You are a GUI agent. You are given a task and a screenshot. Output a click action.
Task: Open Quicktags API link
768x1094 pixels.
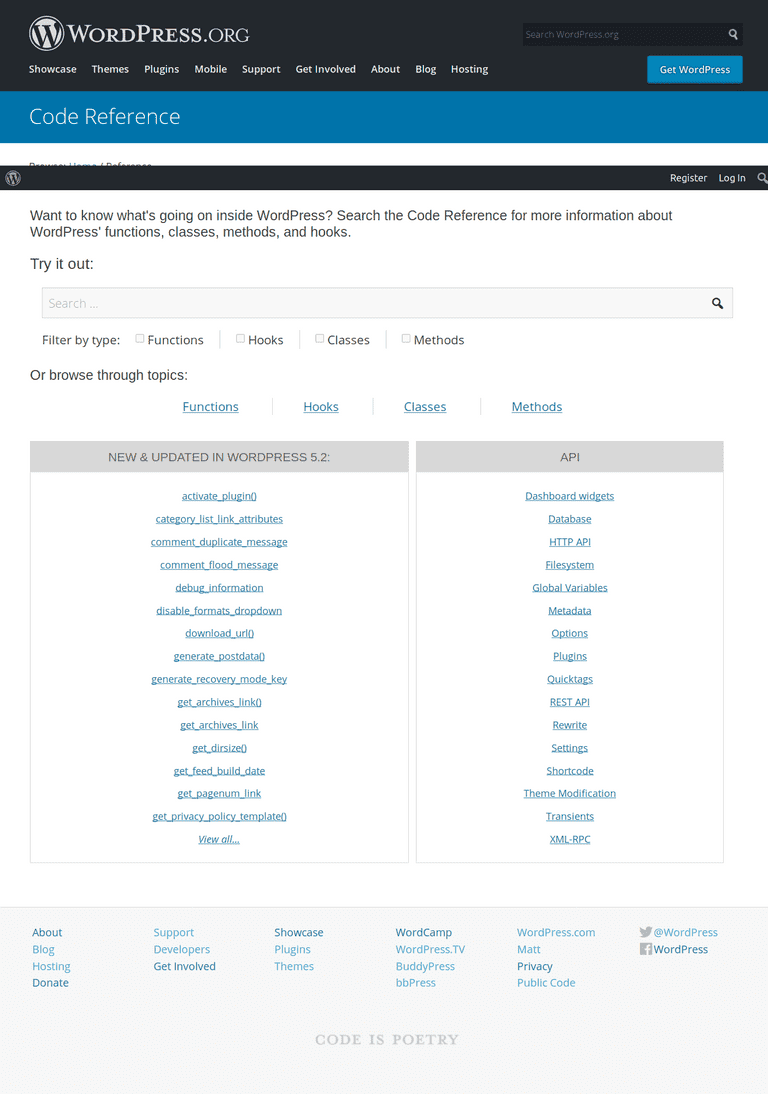570,679
